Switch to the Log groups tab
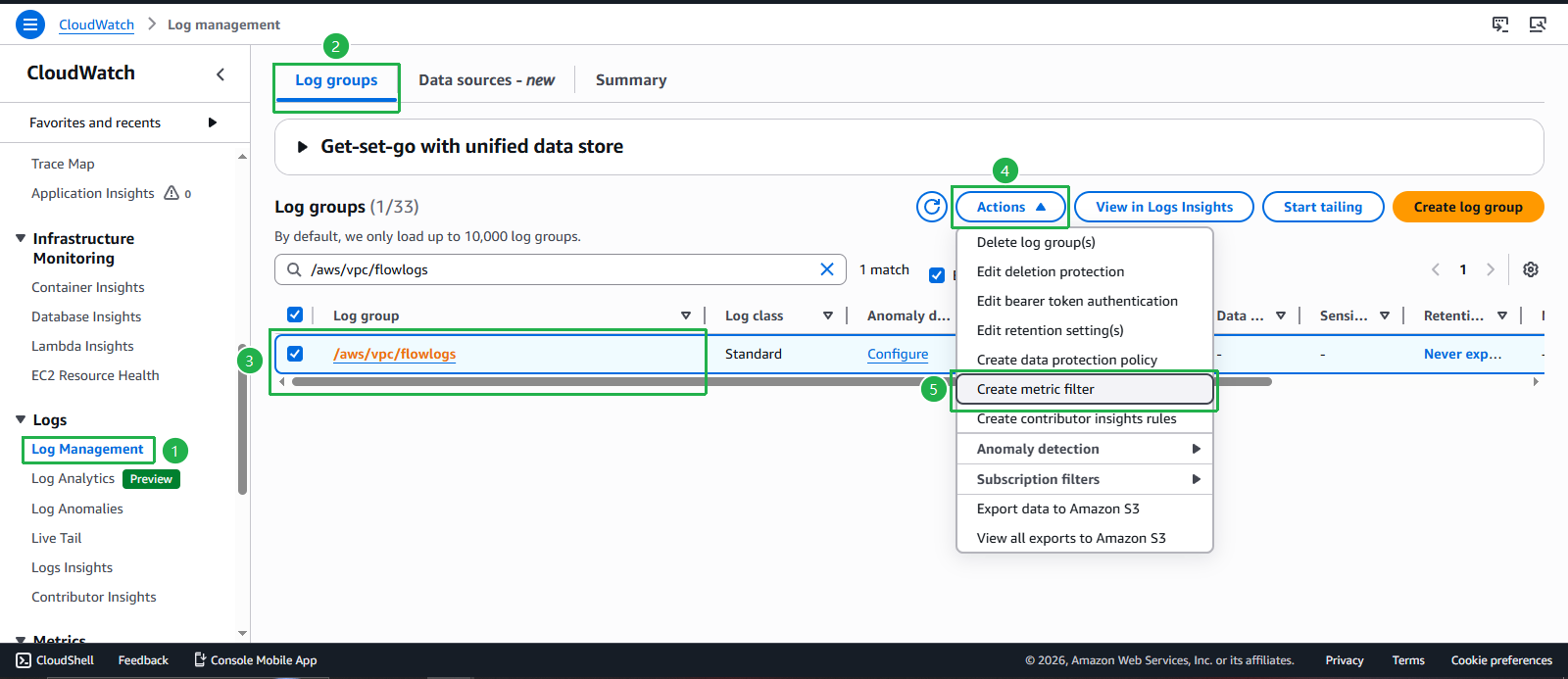This screenshot has height=679, width=1568. pos(336,80)
